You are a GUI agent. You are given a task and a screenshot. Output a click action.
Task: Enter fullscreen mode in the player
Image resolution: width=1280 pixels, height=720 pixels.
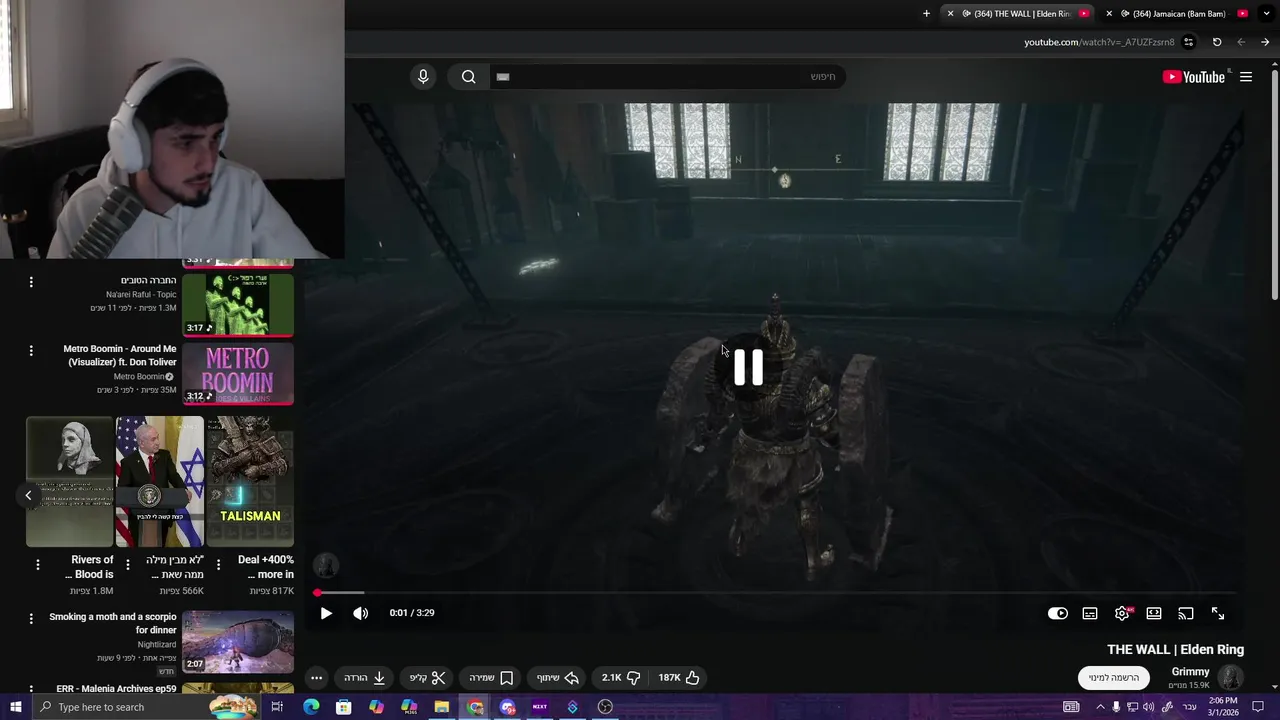(1218, 613)
